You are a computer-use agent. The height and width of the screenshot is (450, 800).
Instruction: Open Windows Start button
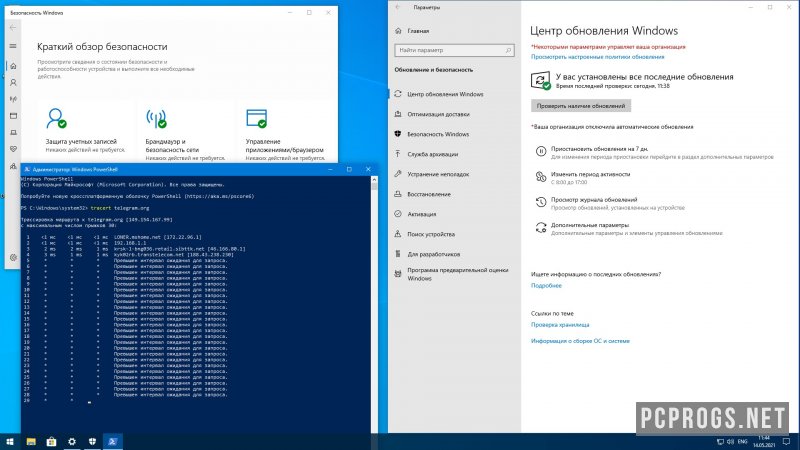(10, 442)
